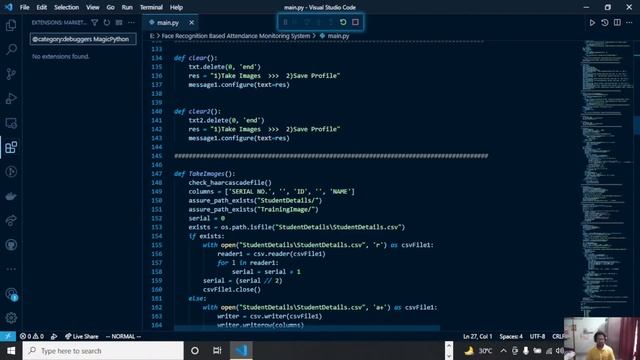
Task: Place cursor on def clear() line
Action: [x=196, y=58]
